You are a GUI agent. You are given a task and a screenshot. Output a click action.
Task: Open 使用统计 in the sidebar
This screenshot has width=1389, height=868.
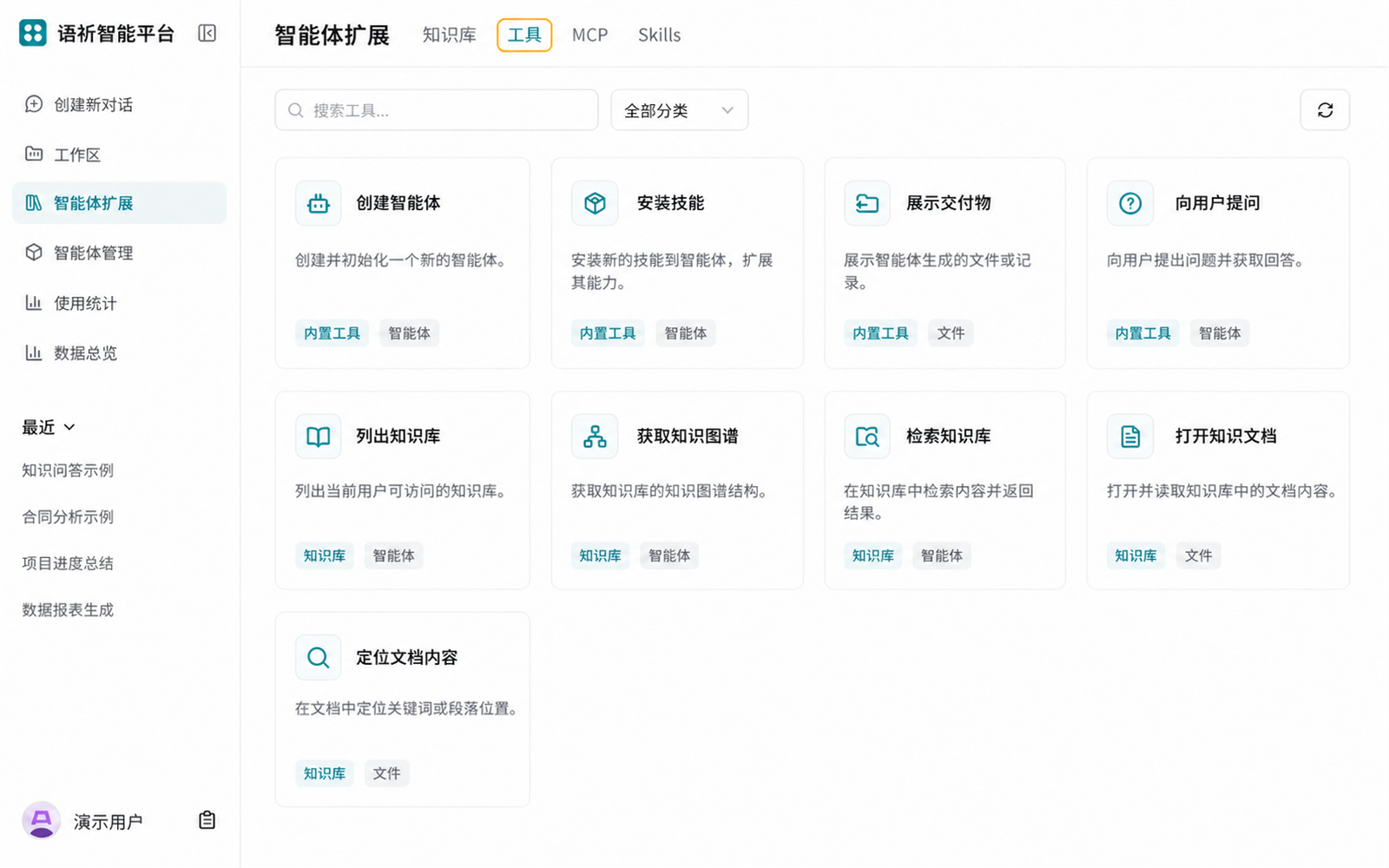(x=120, y=302)
